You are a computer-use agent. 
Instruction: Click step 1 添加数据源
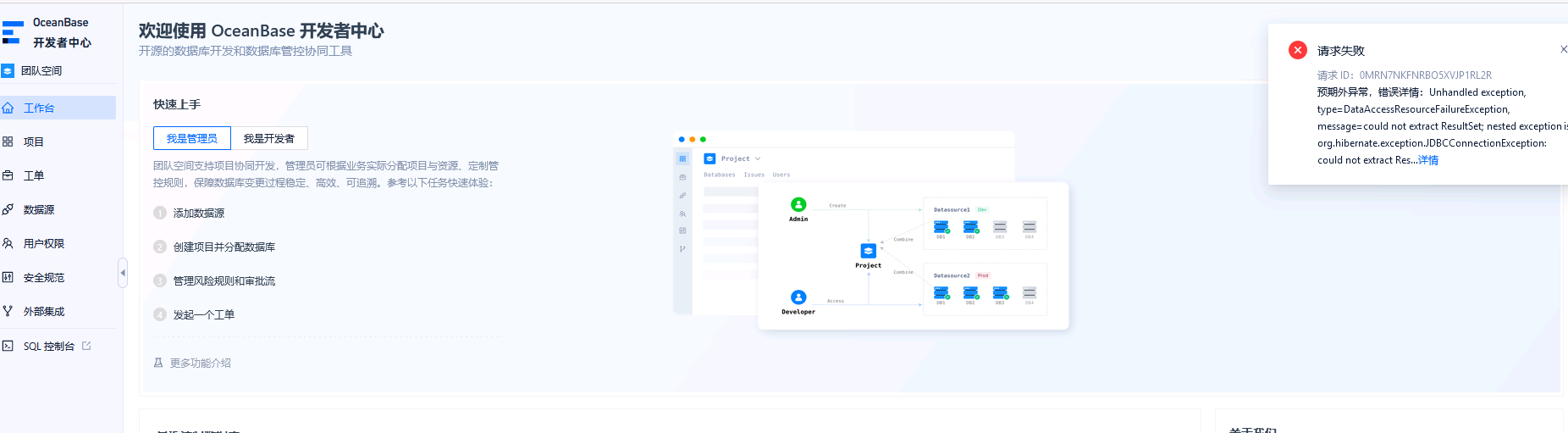coord(198,214)
